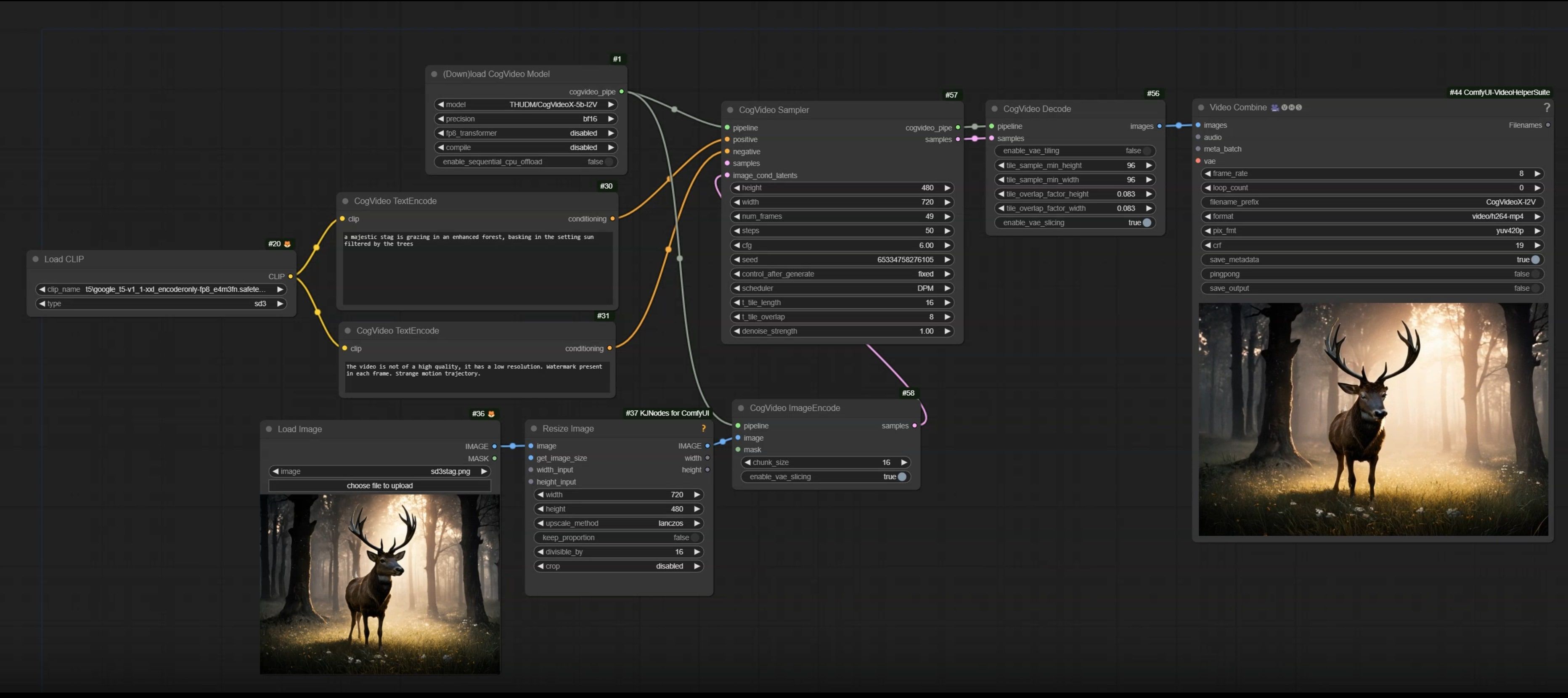Click the vae input socket on Video Combine
Screen dimensions: 1568x698
click(x=1198, y=161)
